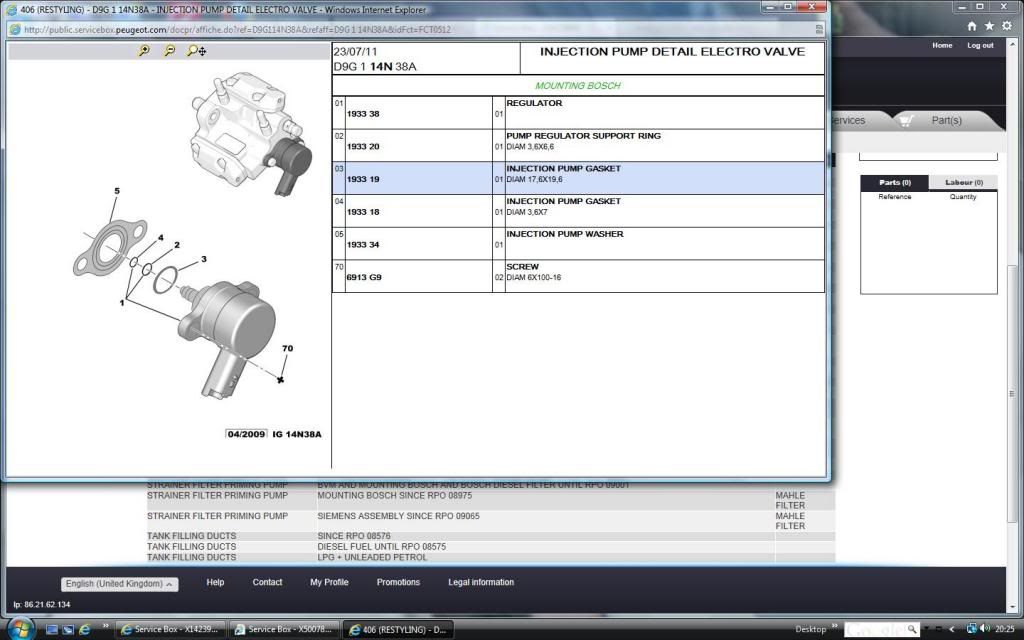Click STRAINER FILTER PRIMING PUMP Siemens assembly row
Screen dimensions: 1024x640
(x=490, y=520)
